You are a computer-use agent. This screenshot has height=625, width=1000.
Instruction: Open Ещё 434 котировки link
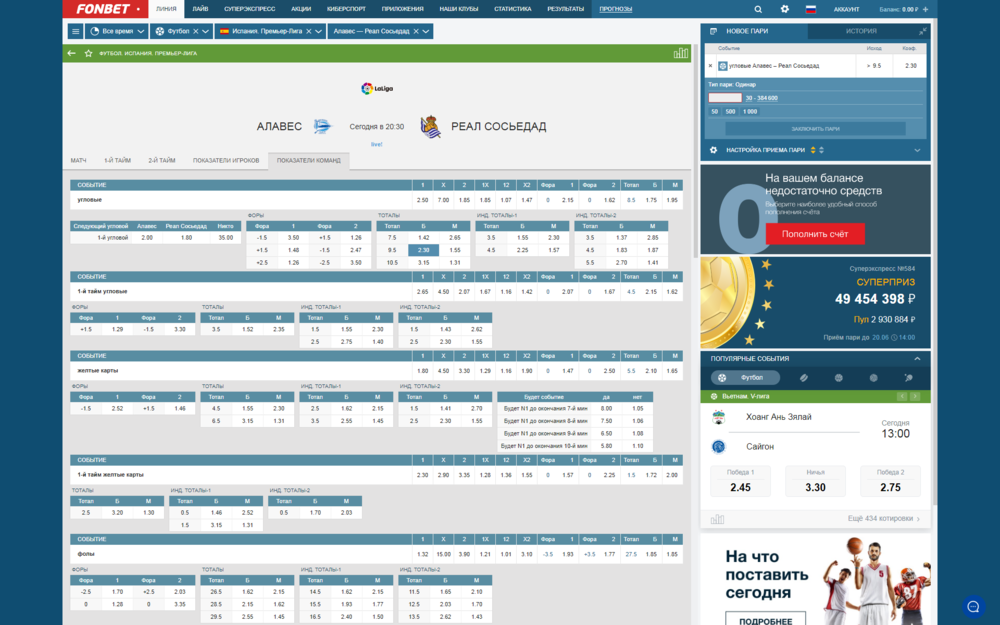[883, 518]
